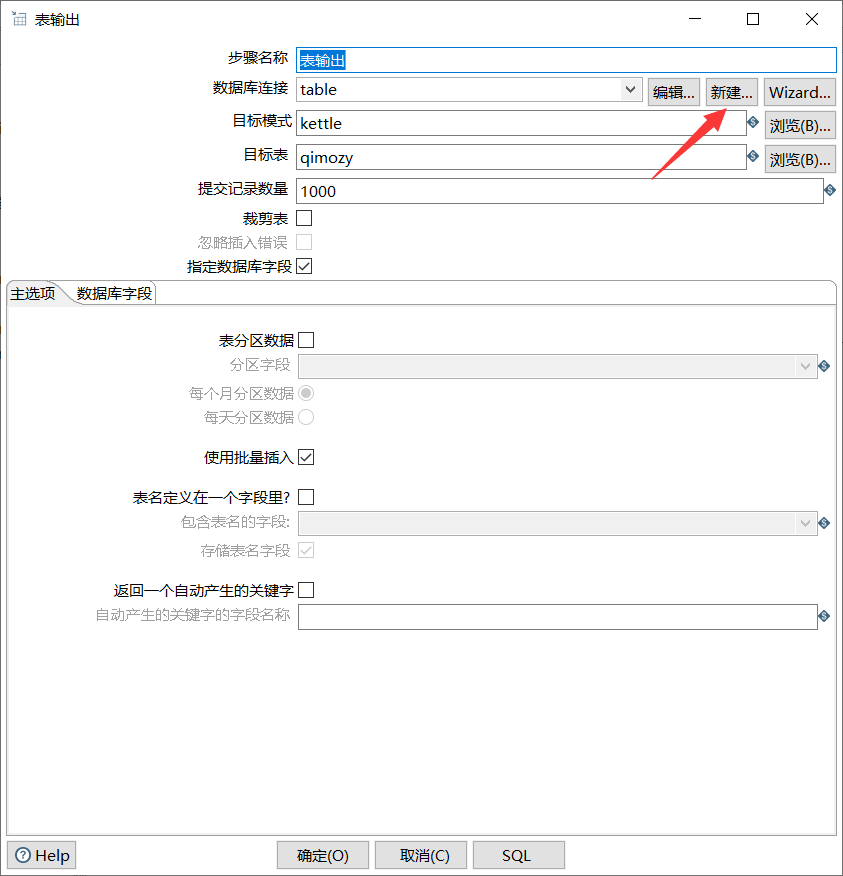Expand the 分区字段 dropdown

pyautogui.click(x=805, y=366)
